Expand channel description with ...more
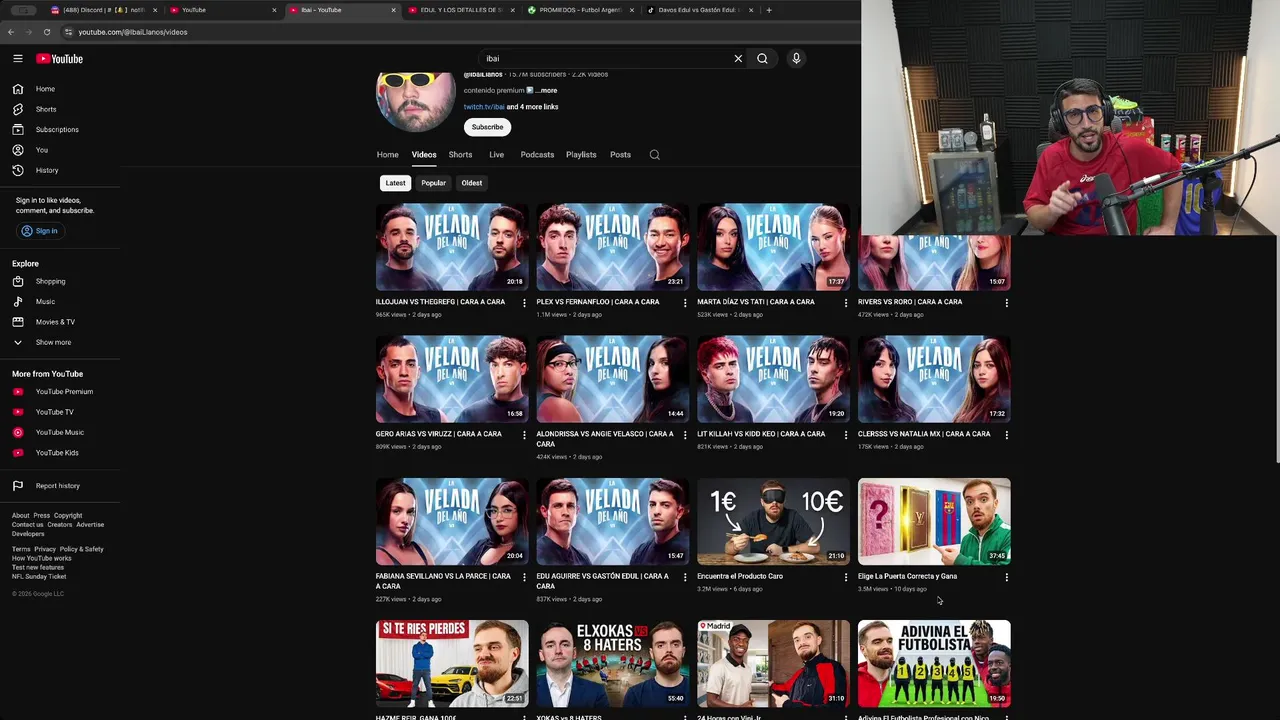The width and height of the screenshot is (1280, 720). tap(546, 91)
